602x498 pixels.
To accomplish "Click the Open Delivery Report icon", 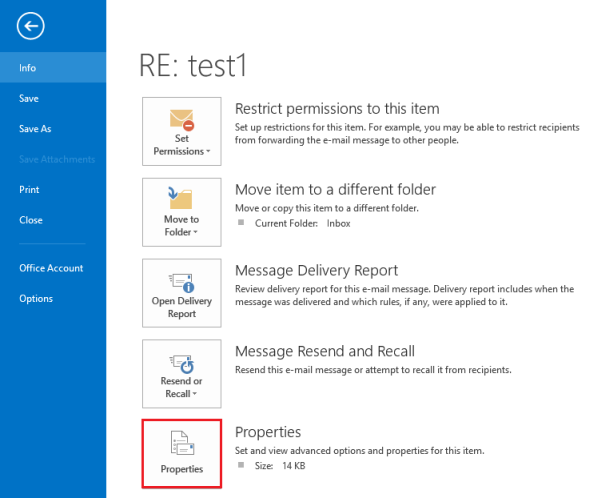I will (x=181, y=283).
